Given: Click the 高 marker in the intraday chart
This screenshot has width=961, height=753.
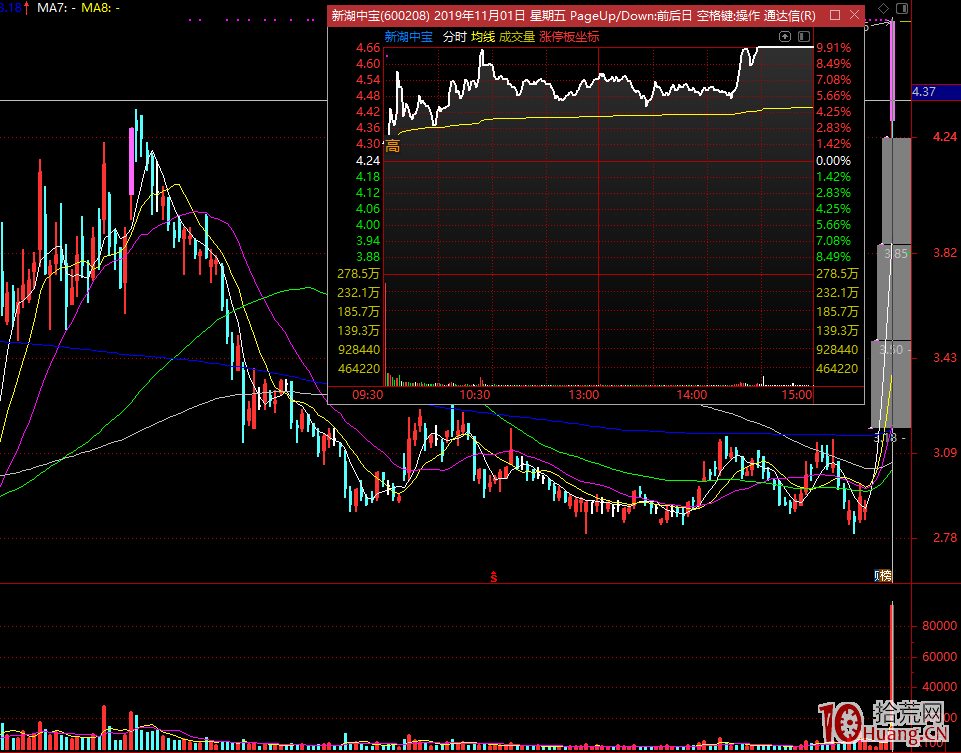Looking at the screenshot, I should pyautogui.click(x=392, y=146).
